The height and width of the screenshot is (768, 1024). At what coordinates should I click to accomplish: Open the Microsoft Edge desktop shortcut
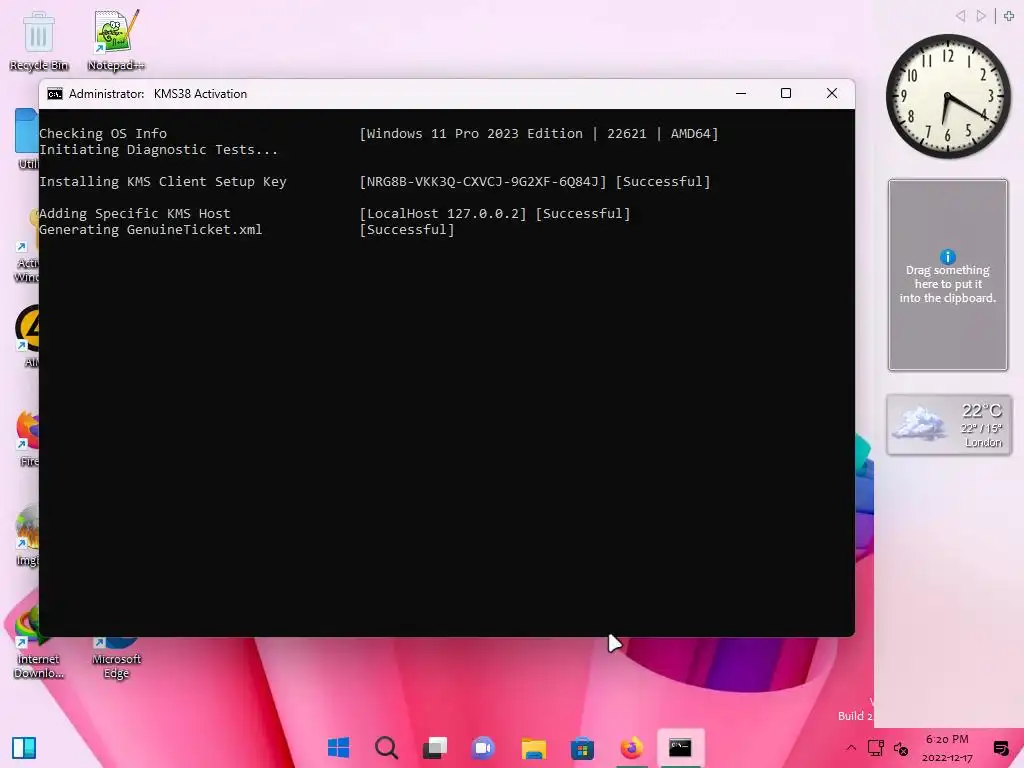pos(116,658)
